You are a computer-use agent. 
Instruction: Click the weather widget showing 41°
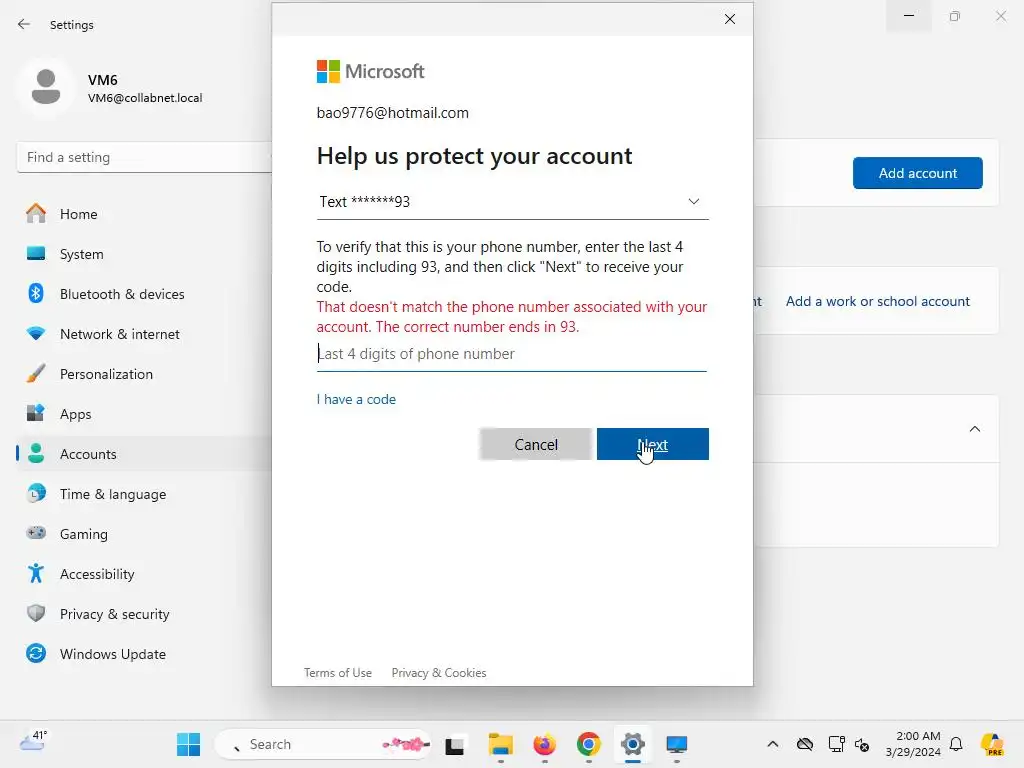34,741
